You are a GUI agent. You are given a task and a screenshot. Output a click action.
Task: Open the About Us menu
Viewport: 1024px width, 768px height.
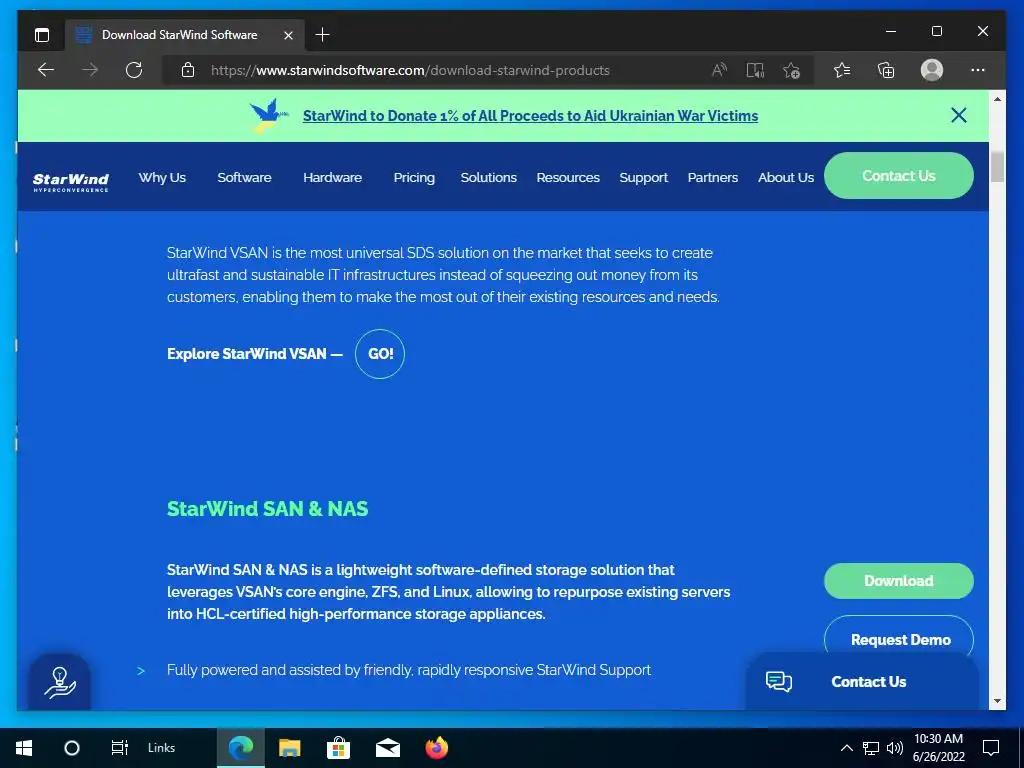pyautogui.click(x=786, y=178)
